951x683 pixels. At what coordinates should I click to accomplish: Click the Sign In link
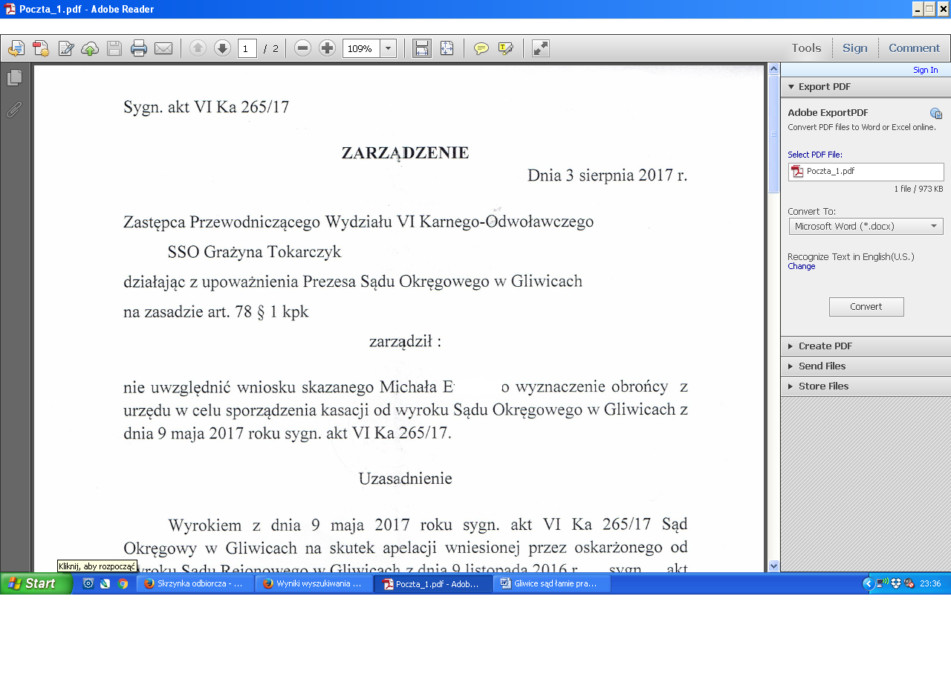(925, 70)
